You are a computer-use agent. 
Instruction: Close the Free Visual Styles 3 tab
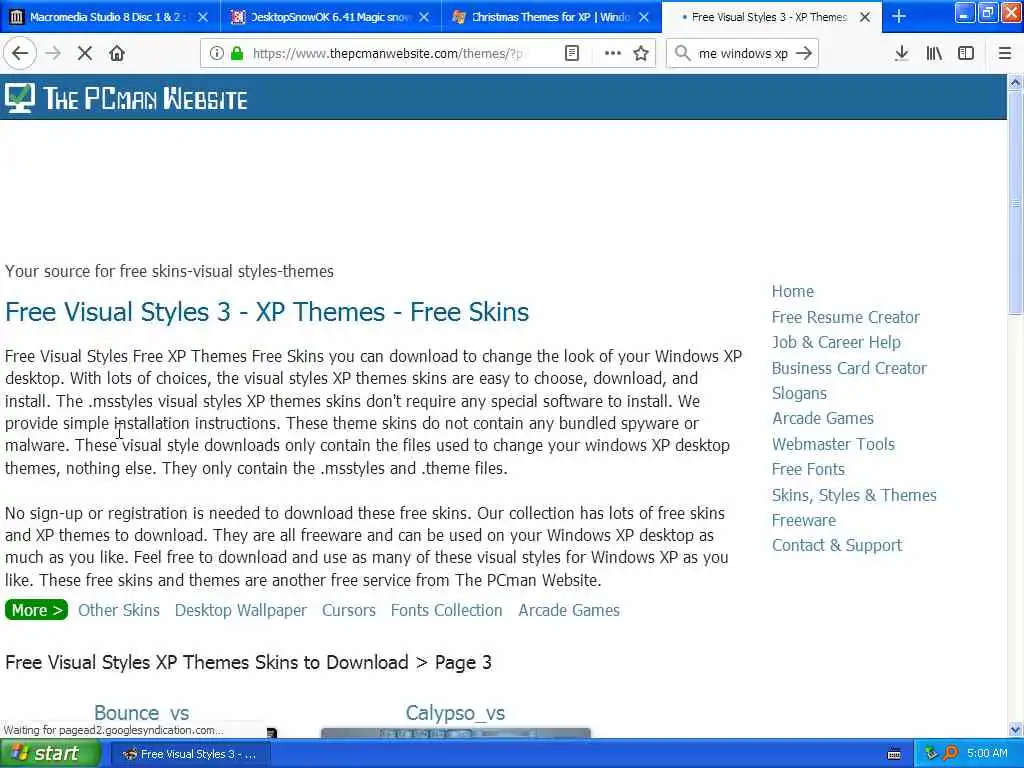pyautogui.click(x=865, y=17)
